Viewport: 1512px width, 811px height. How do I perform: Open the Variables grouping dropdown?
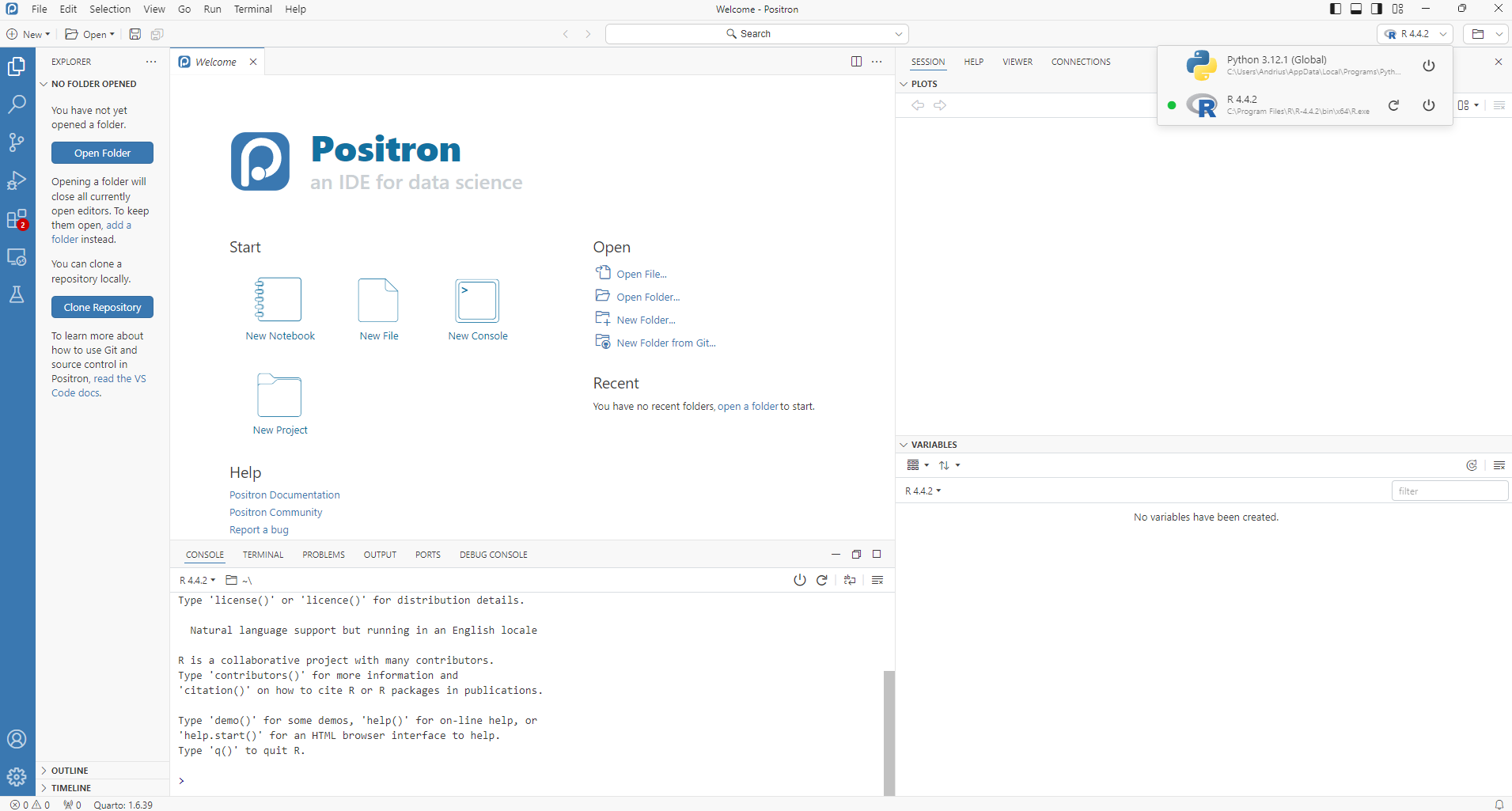pos(919,465)
